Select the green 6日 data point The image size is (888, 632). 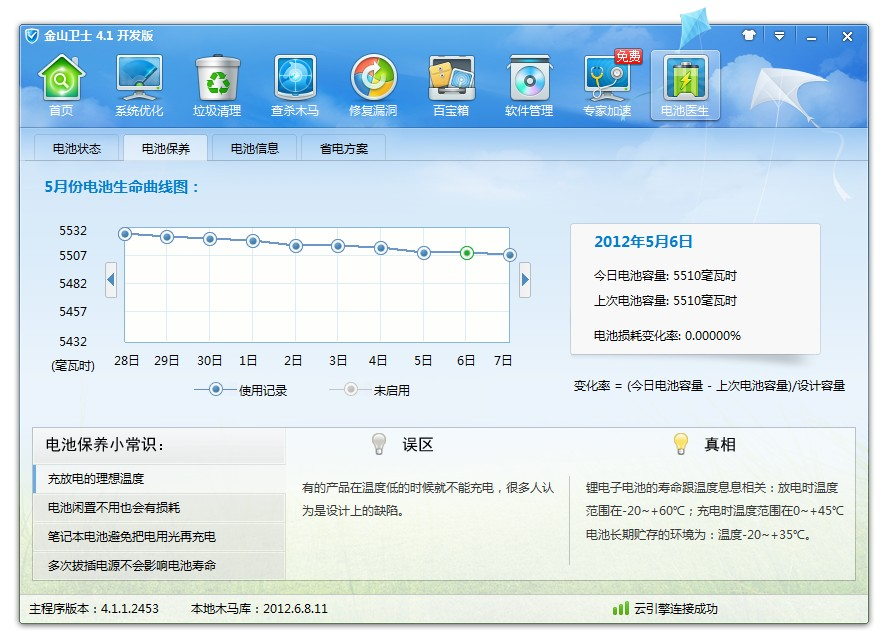coord(467,253)
